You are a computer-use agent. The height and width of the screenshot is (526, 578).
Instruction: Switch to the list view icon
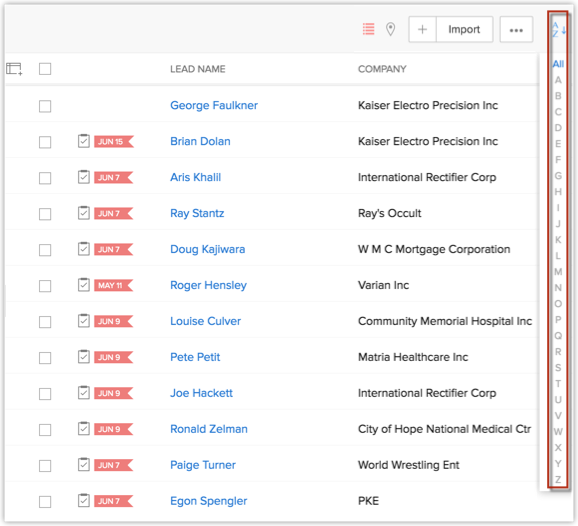tap(368, 29)
